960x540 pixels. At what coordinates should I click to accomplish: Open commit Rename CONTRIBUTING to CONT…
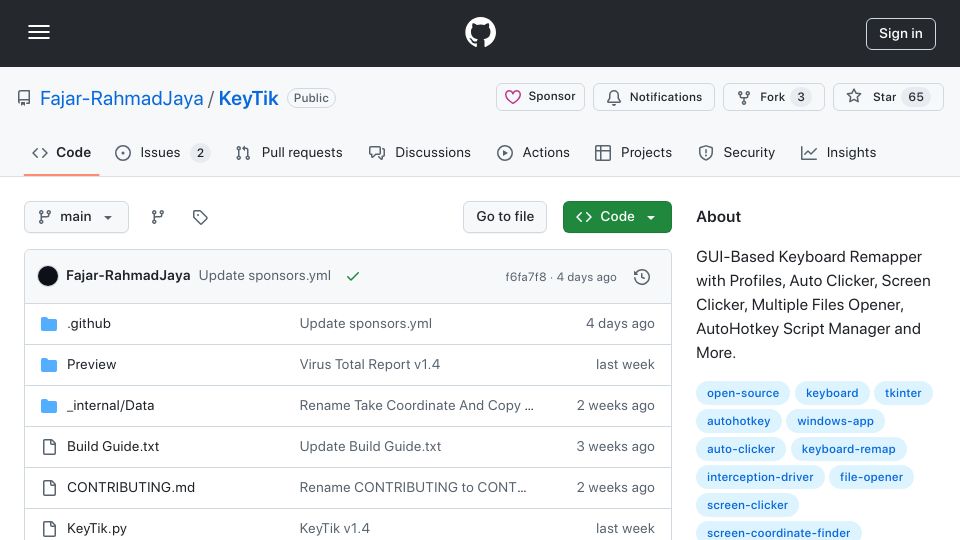click(413, 487)
